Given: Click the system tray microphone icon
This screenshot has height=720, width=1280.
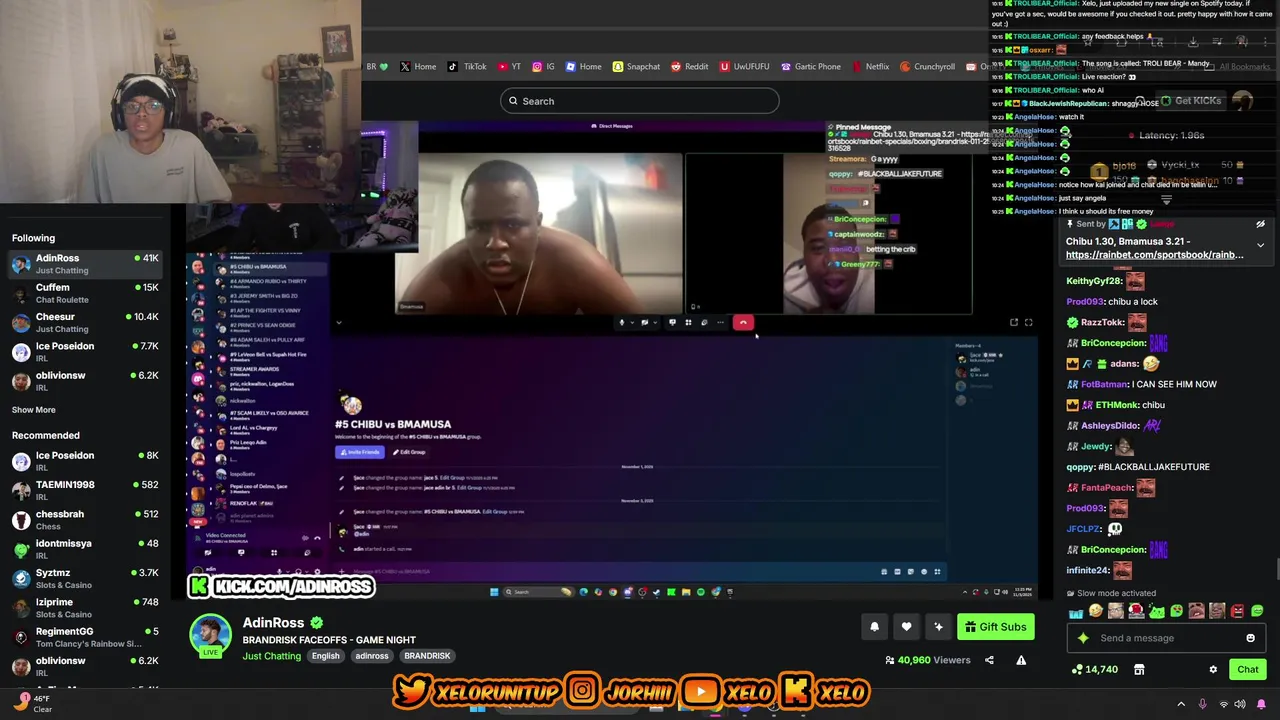Looking at the screenshot, I should pyautogui.click(x=1202, y=704).
